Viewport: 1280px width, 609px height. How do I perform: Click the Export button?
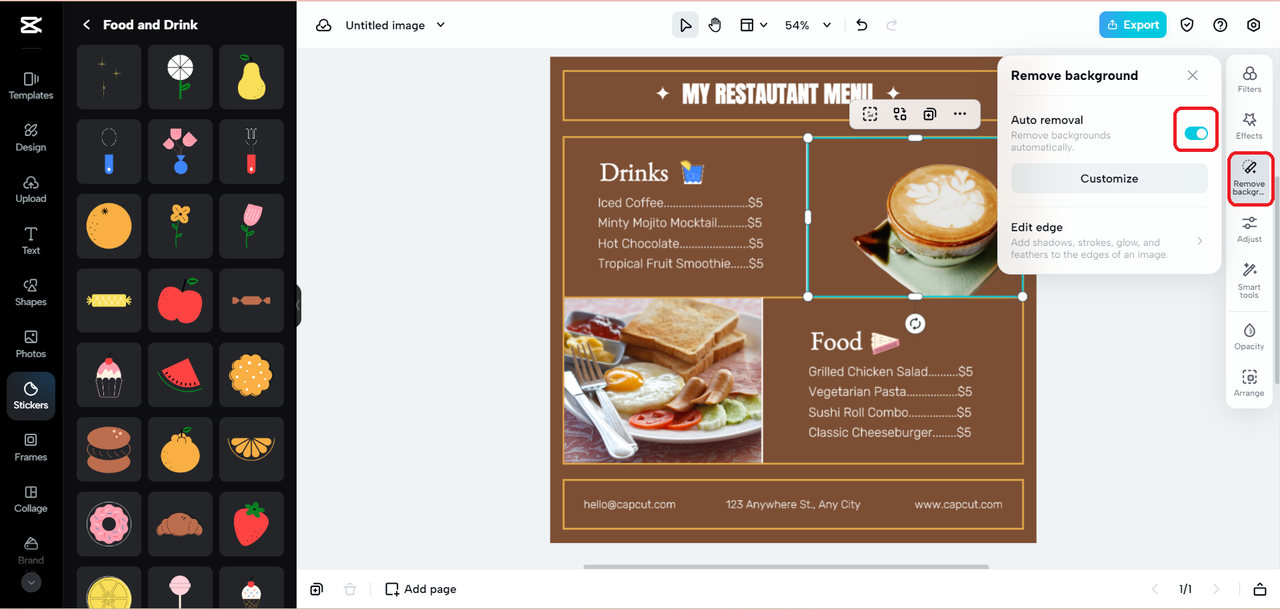coord(1133,25)
